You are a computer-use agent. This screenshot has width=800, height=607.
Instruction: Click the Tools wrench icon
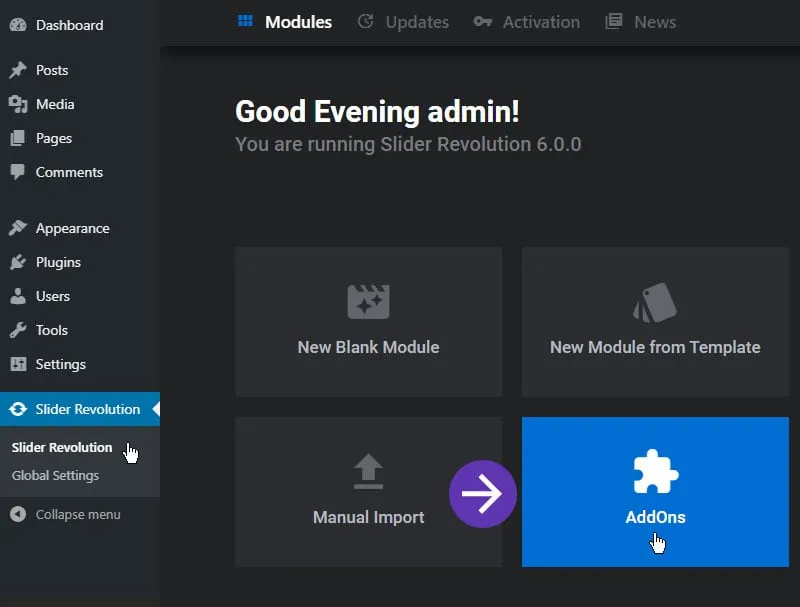coord(17,330)
